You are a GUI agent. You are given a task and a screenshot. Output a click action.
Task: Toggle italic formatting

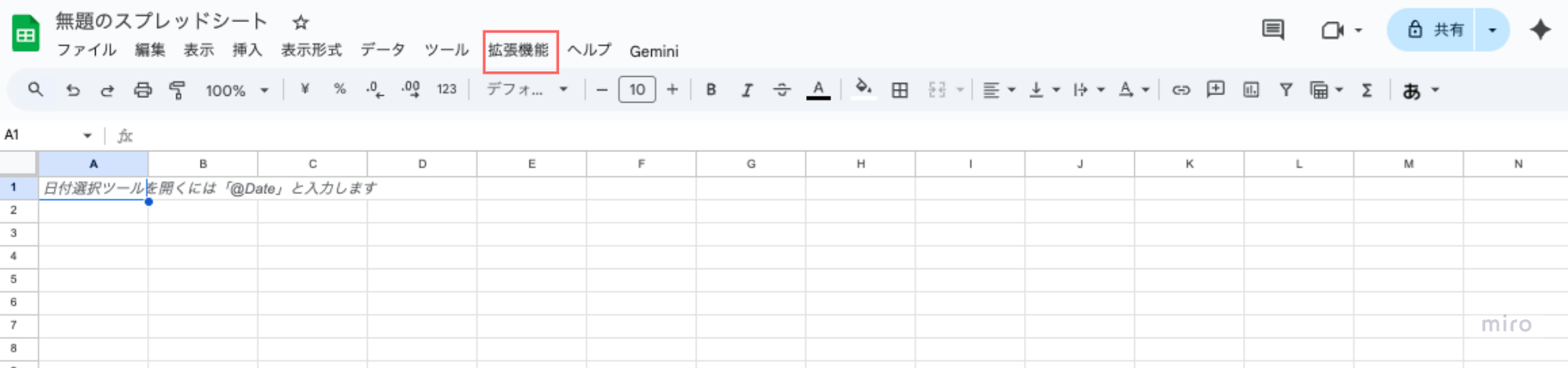tap(747, 90)
